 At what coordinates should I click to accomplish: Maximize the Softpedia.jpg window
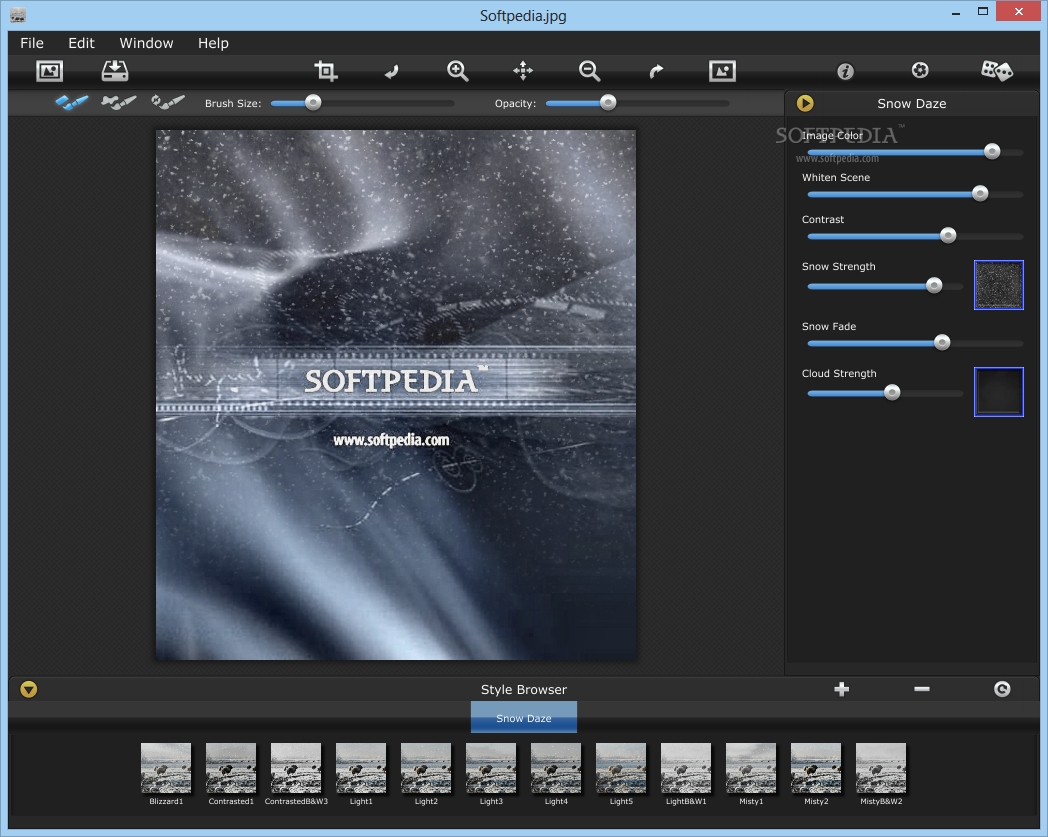[982, 12]
